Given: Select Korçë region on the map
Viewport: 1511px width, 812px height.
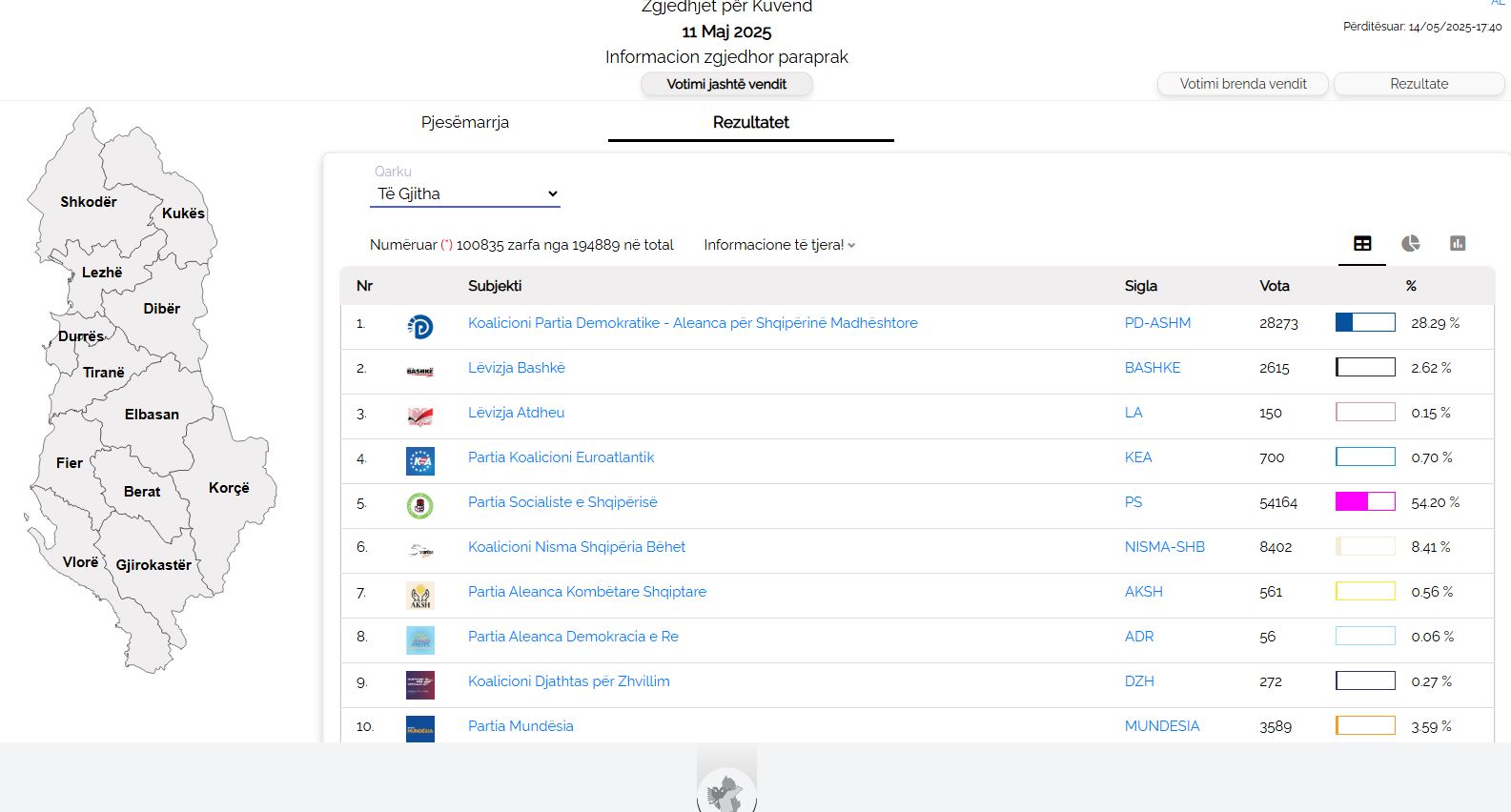Looking at the screenshot, I should 229,488.
